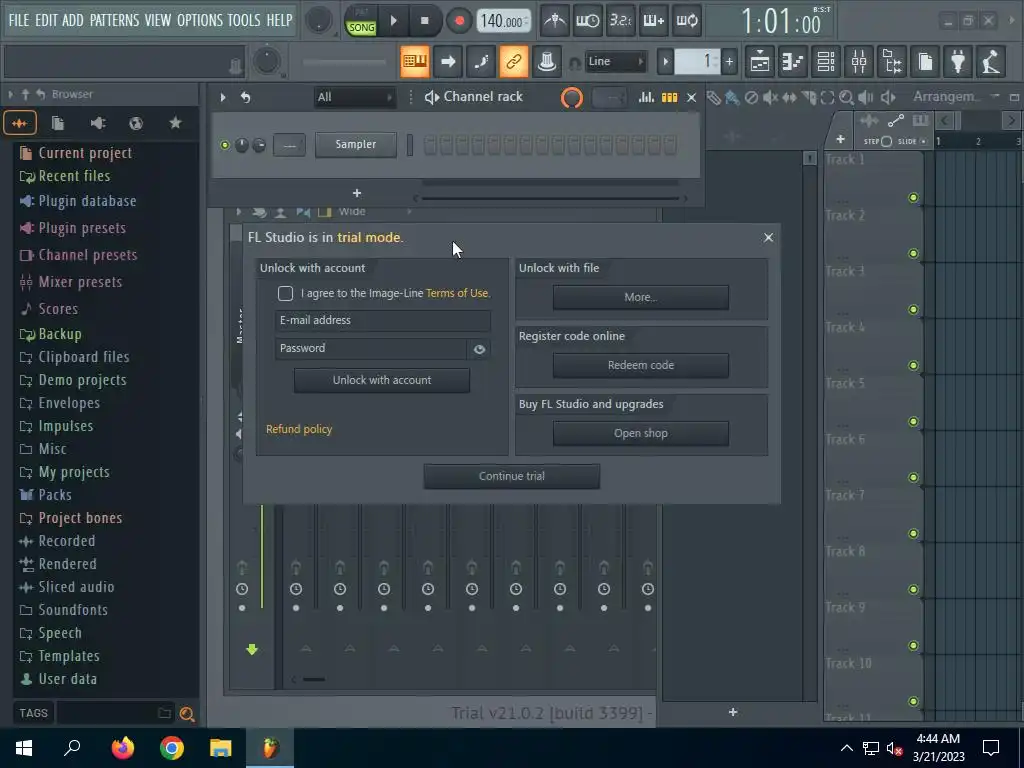Open Windows Start menu
This screenshot has width=1024, height=768.
coord(24,748)
